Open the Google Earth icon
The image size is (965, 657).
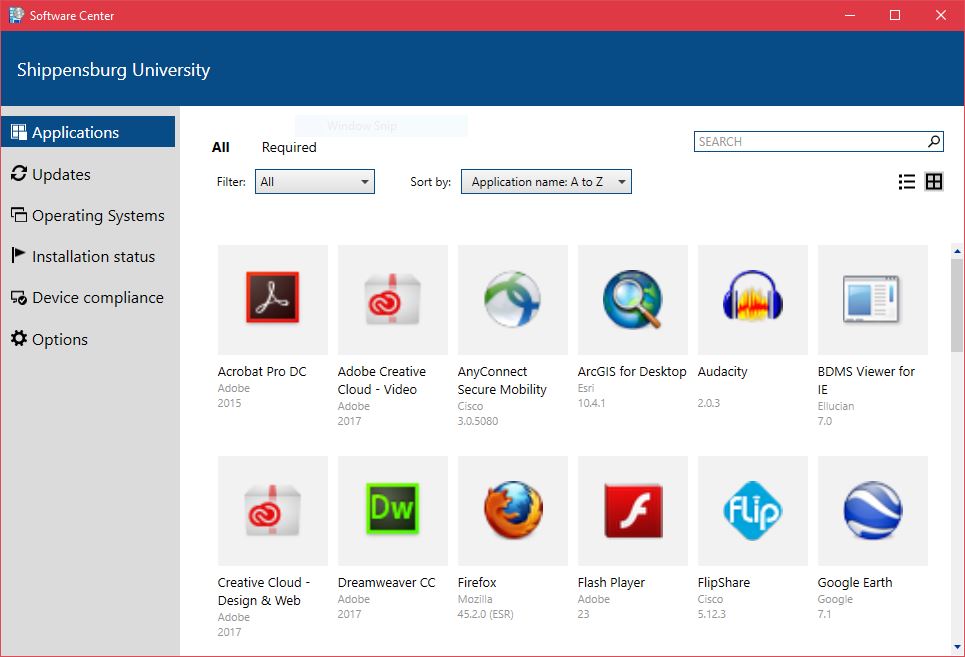[x=872, y=511]
